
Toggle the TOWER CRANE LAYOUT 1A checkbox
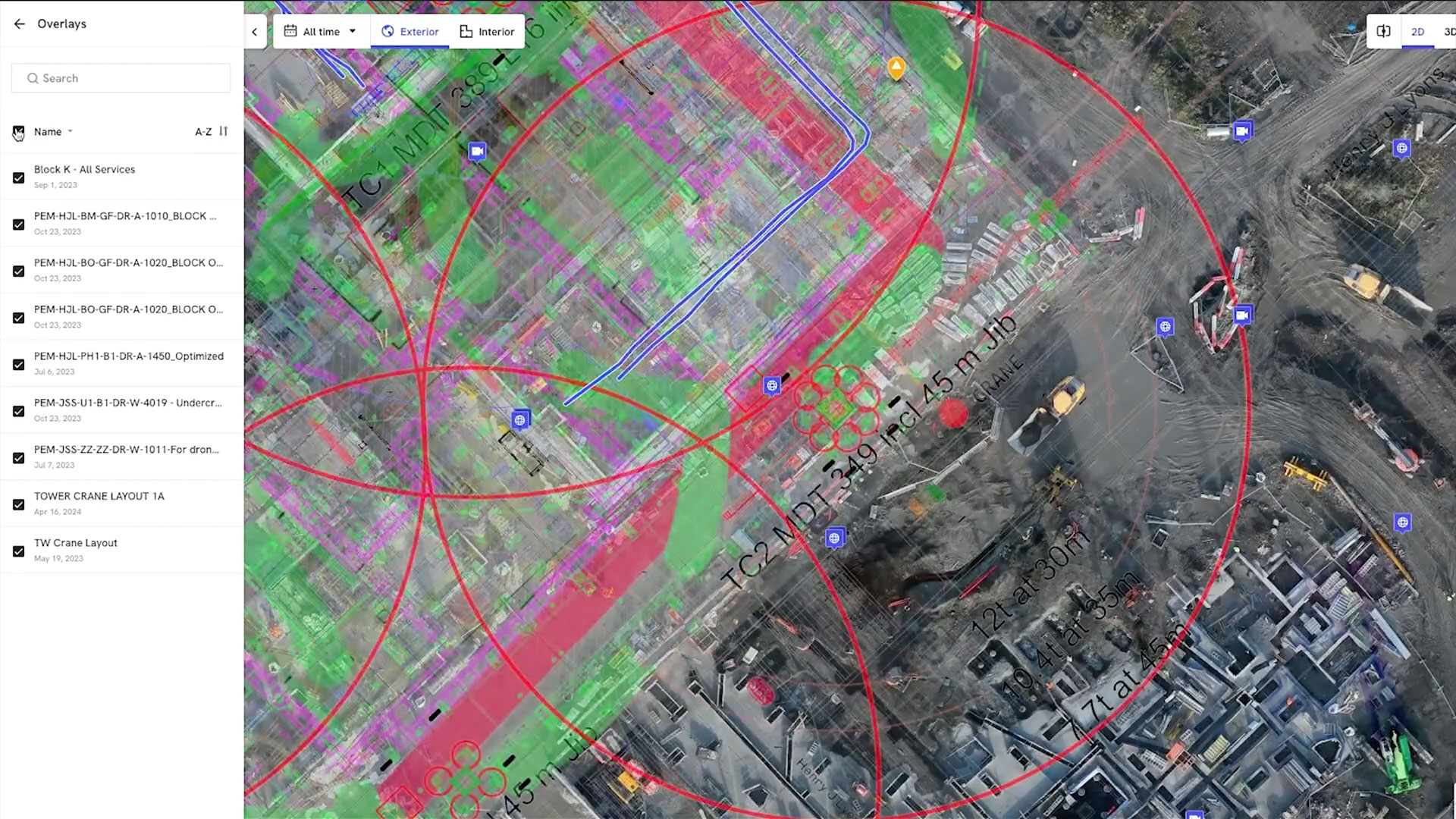pyautogui.click(x=19, y=505)
